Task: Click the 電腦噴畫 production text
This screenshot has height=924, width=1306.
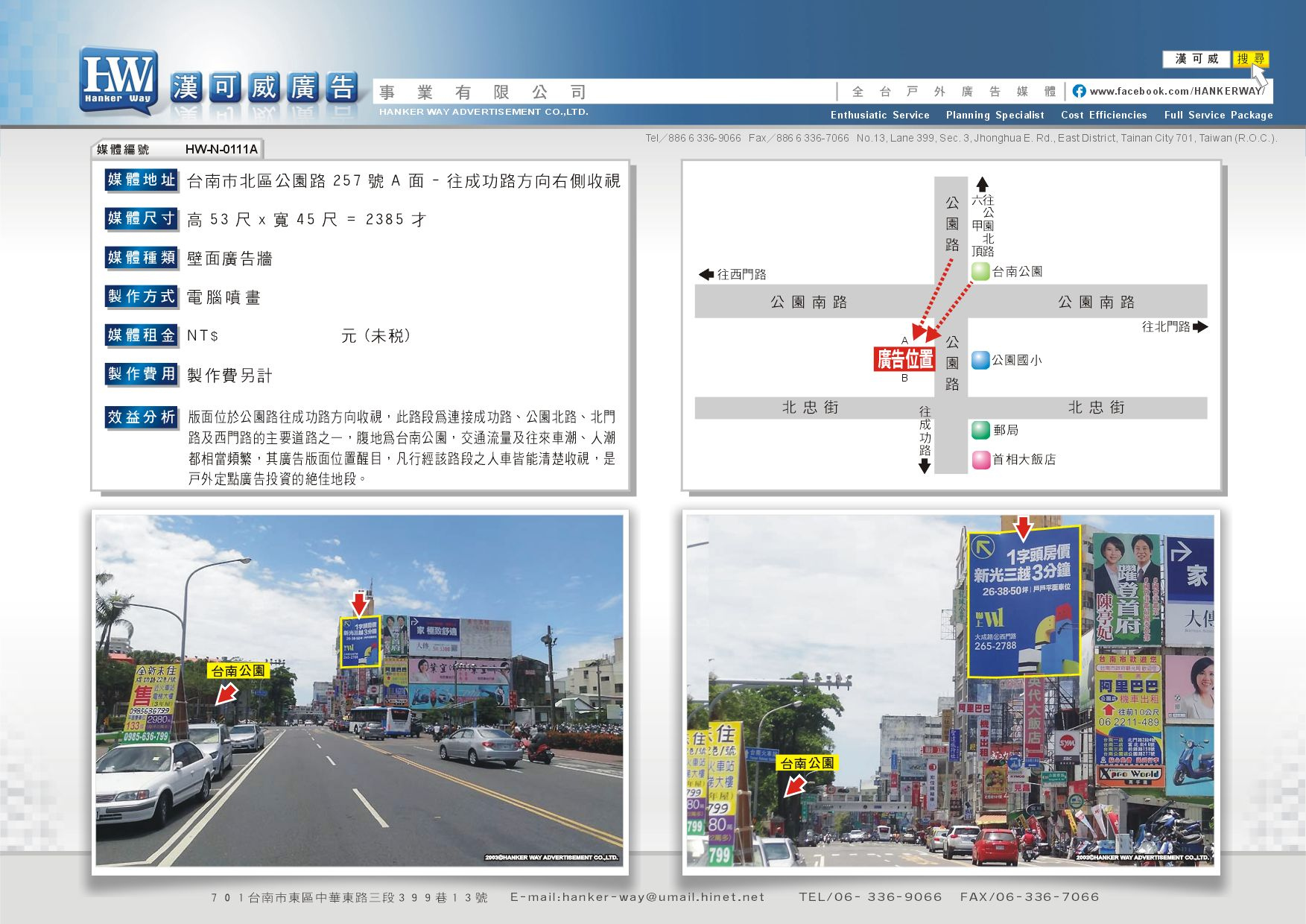Action: 224,297
